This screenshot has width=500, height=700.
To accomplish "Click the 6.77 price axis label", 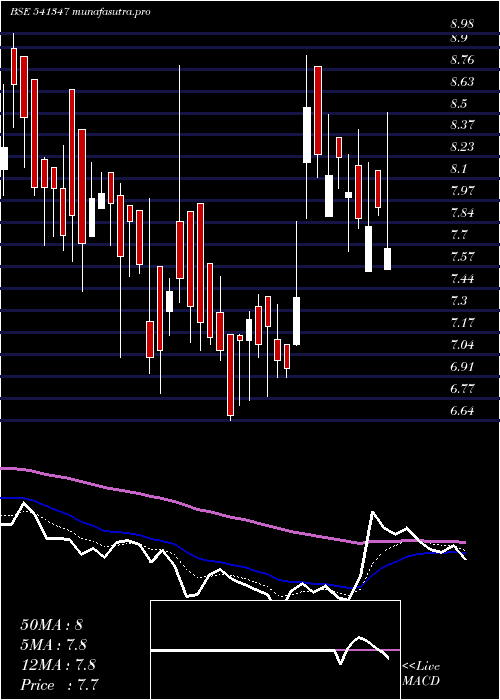I will click(x=462, y=388).
